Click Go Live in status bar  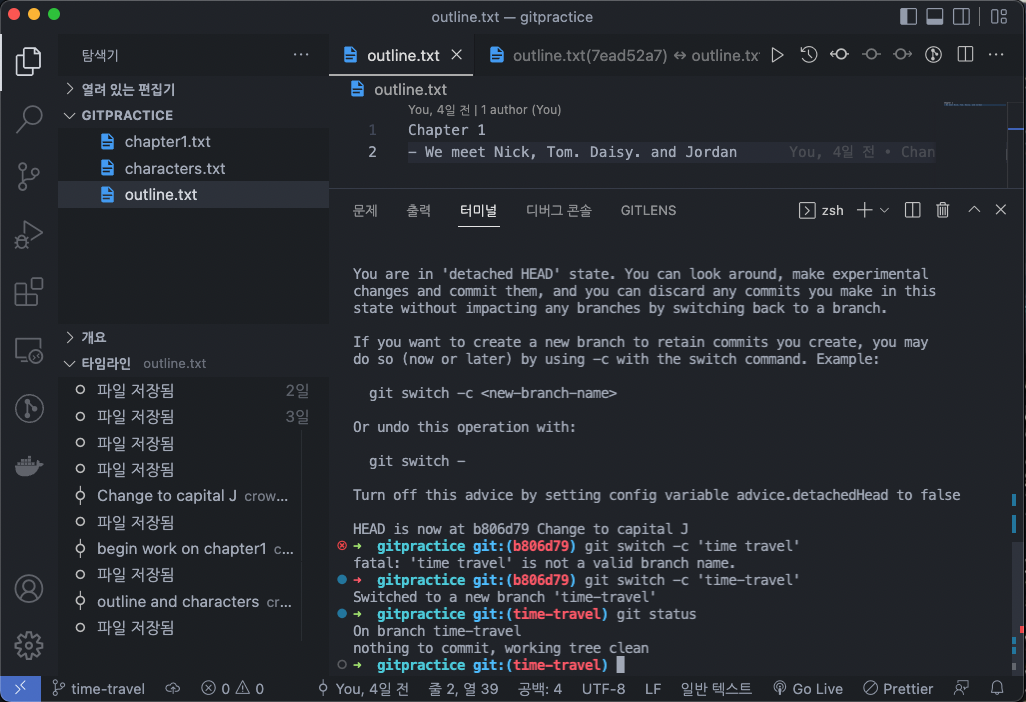coord(808,688)
